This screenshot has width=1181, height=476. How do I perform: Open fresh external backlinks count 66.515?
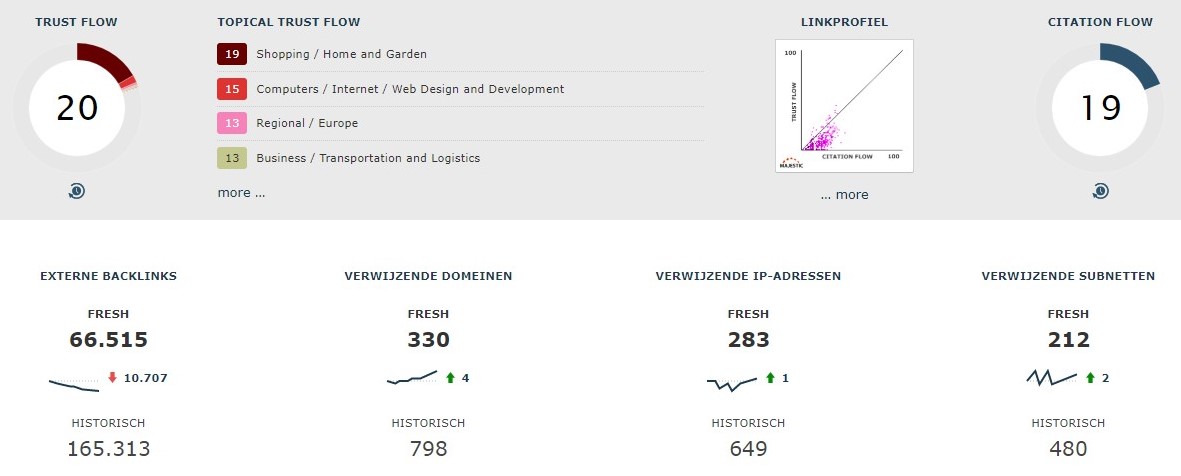tap(108, 340)
